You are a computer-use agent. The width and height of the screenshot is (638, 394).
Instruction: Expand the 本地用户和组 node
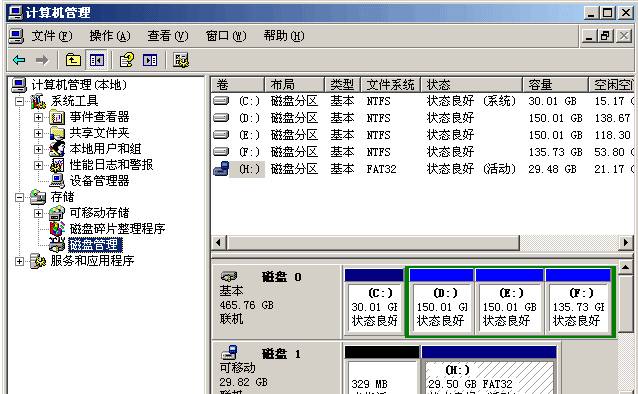pos(38,149)
